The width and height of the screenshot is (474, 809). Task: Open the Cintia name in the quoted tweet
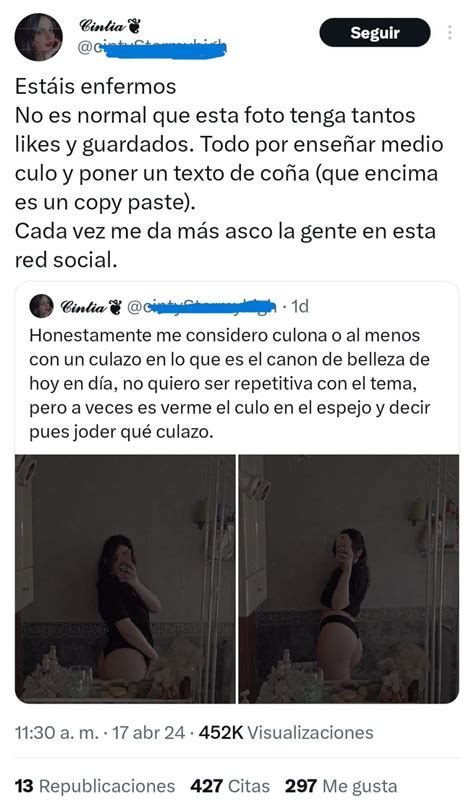(x=84, y=307)
